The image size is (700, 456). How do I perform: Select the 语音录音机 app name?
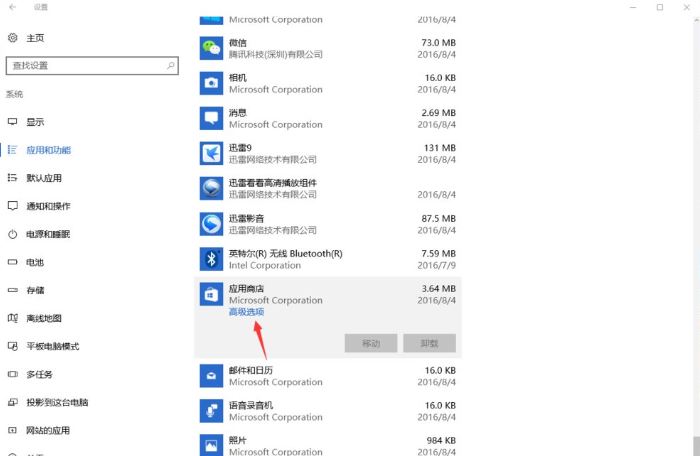[x=250, y=405]
